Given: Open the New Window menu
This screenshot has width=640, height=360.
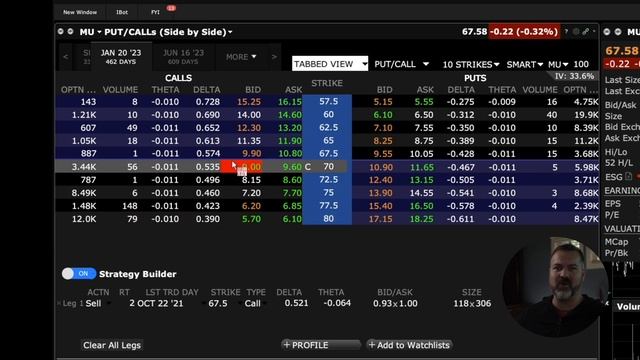Looking at the screenshot, I should coord(80,12).
